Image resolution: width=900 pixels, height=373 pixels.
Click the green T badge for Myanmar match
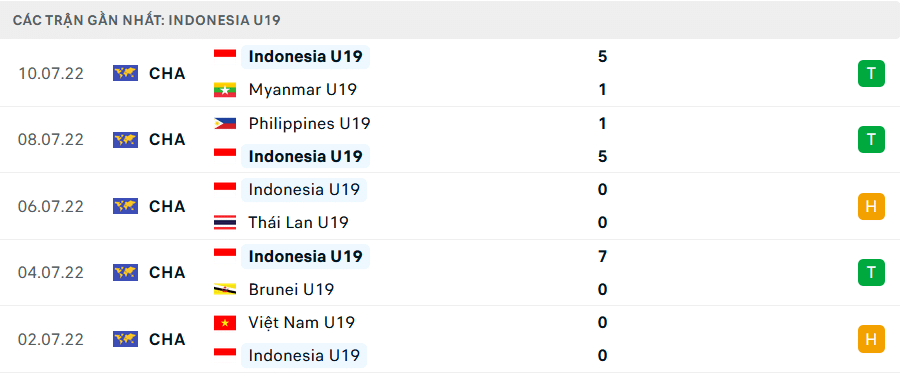pyautogui.click(x=871, y=73)
